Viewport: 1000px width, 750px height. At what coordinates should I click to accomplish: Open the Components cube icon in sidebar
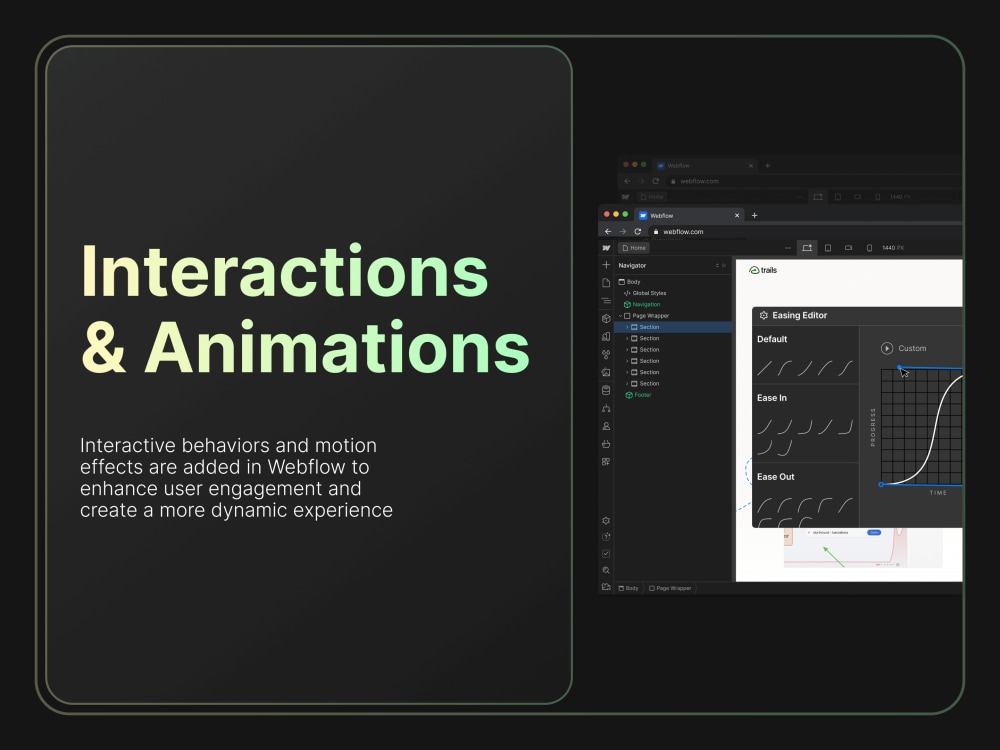[606, 318]
